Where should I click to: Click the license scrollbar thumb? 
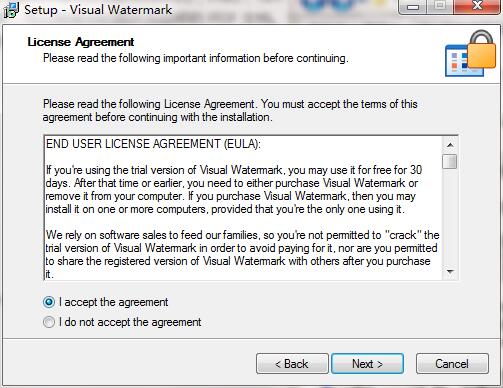click(x=450, y=161)
